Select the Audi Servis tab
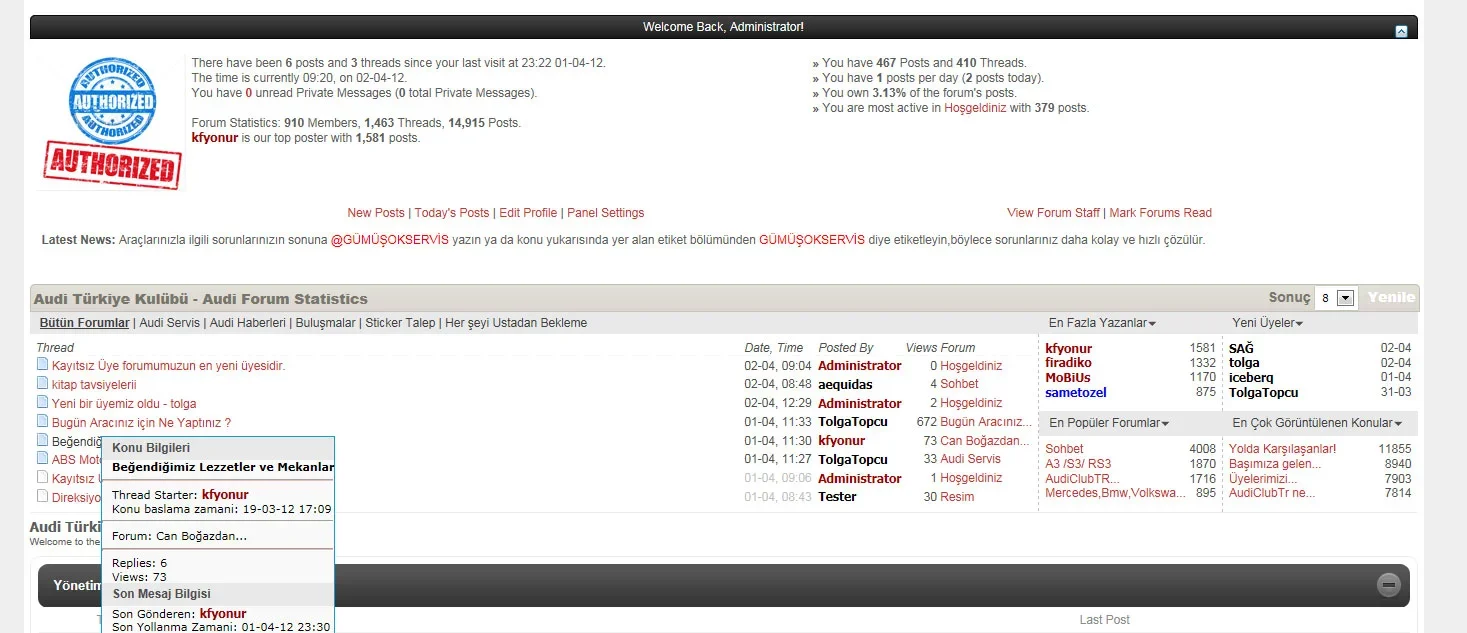The image size is (1467, 633). pos(170,323)
